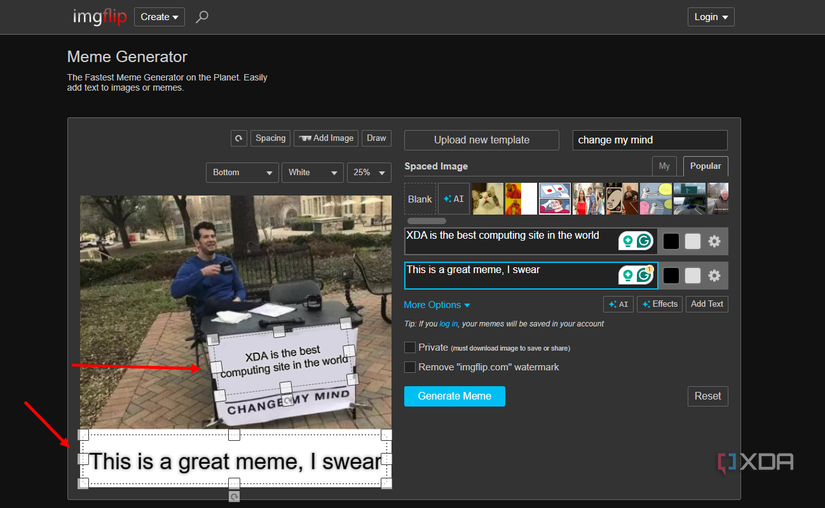Open the Bottom spacing position dropdown
825x508 pixels.
(x=242, y=172)
